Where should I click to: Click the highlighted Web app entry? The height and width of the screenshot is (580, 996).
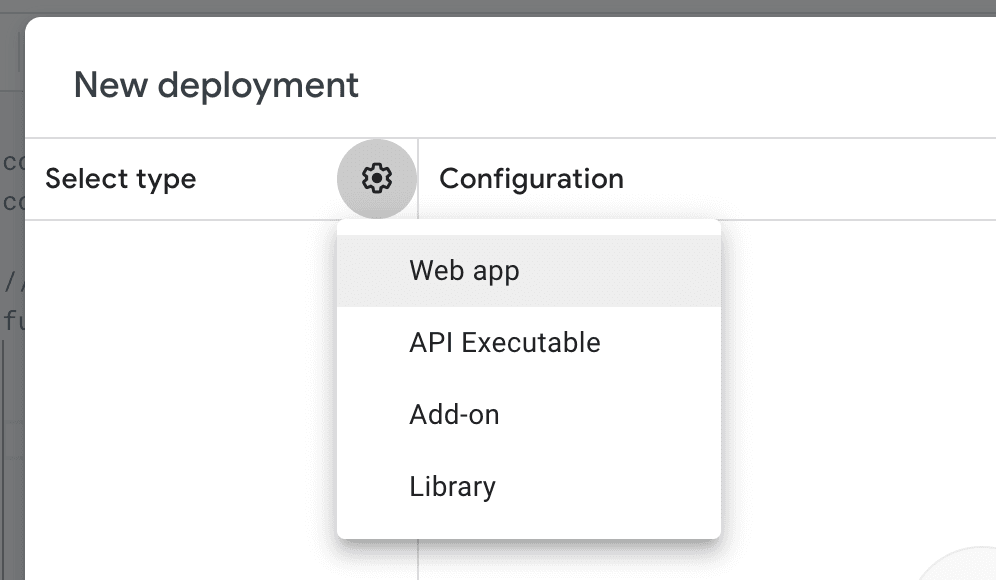(463, 270)
